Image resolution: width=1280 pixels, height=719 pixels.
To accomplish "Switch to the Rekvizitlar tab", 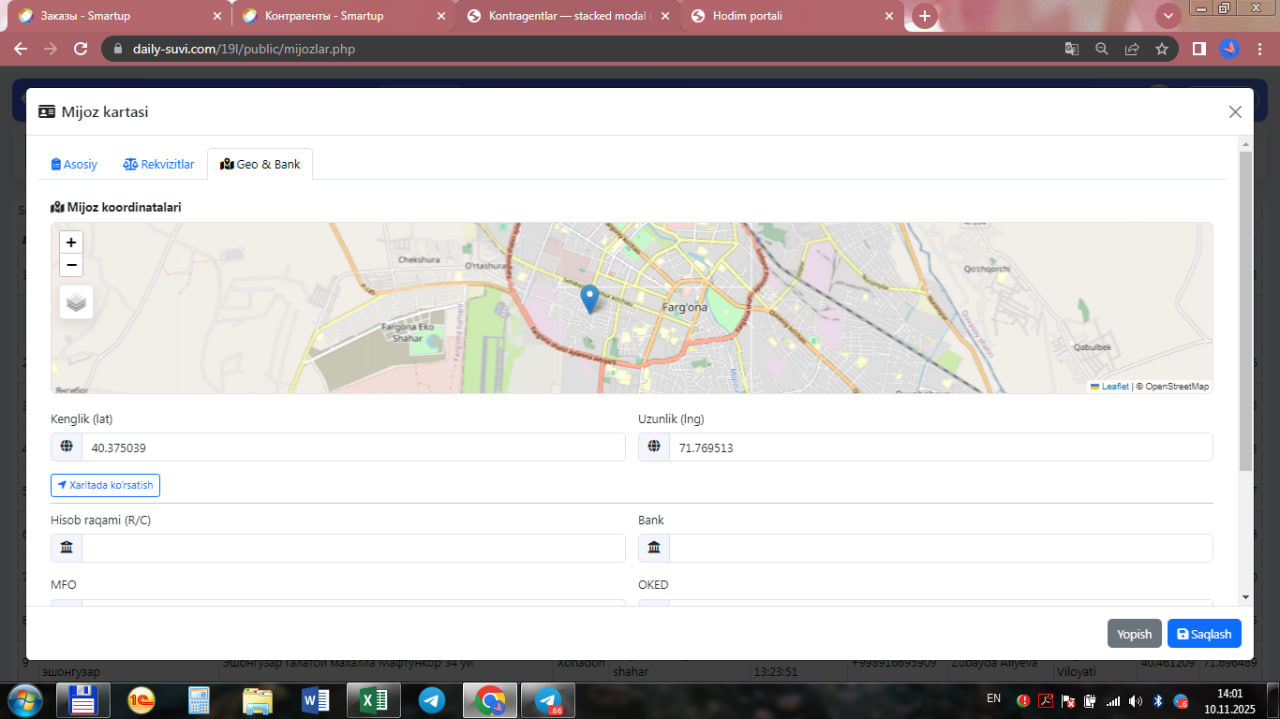I will (158, 164).
